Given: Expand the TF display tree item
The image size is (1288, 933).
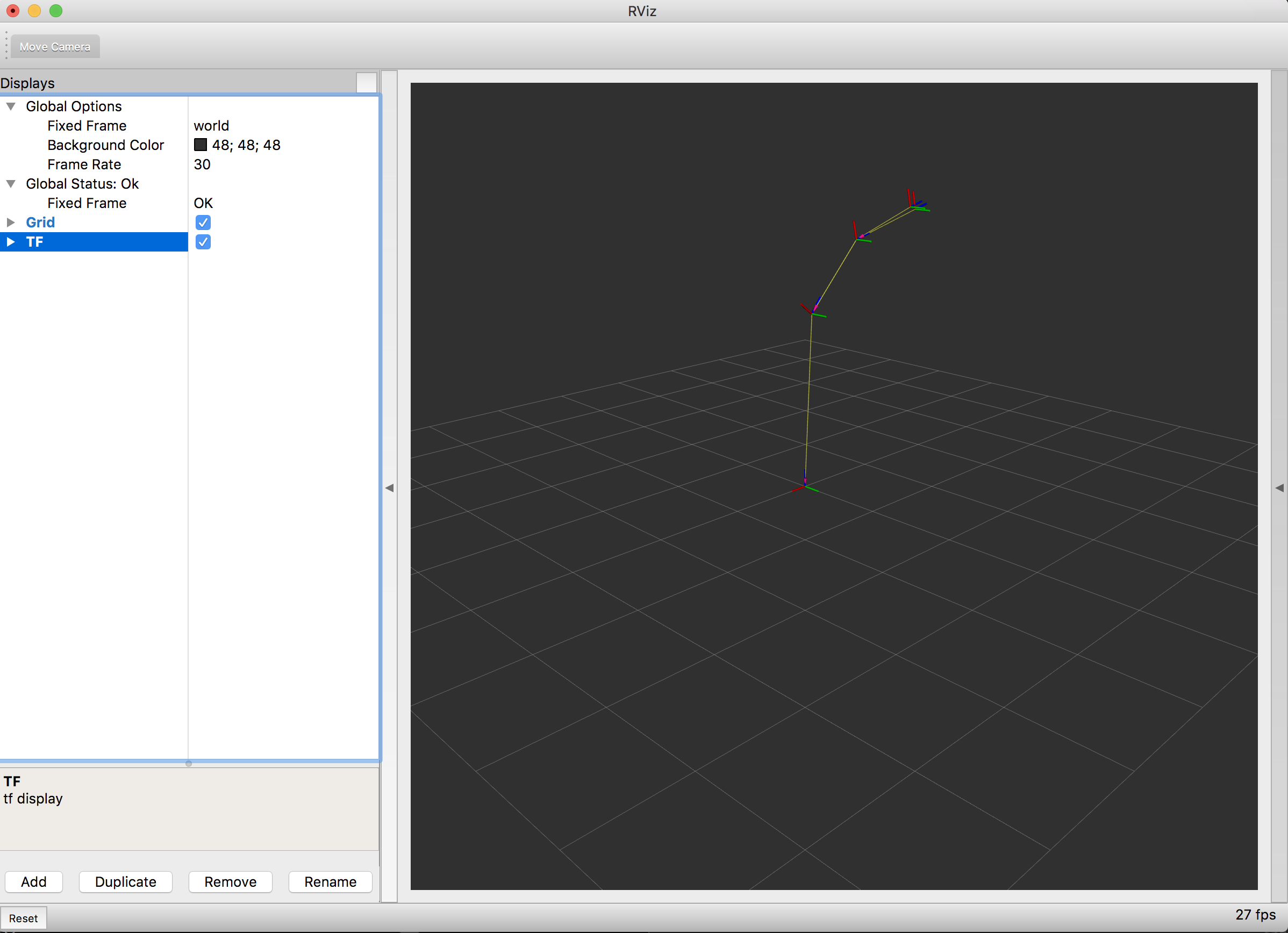Looking at the screenshot, I should tap(11, 241).
